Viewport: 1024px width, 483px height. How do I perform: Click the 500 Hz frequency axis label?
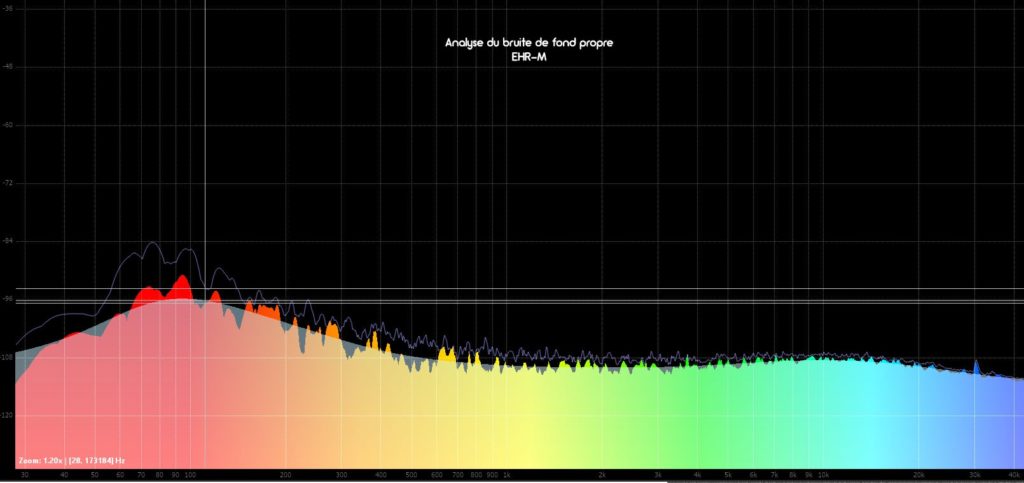point(411,475)
